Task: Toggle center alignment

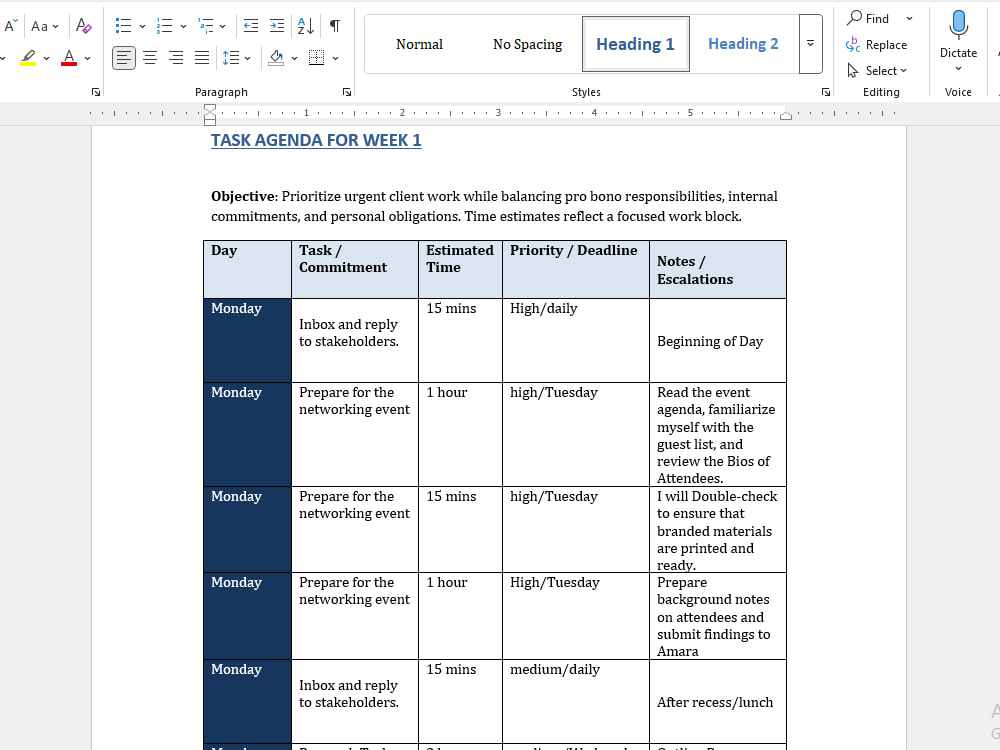Action: 150,58
